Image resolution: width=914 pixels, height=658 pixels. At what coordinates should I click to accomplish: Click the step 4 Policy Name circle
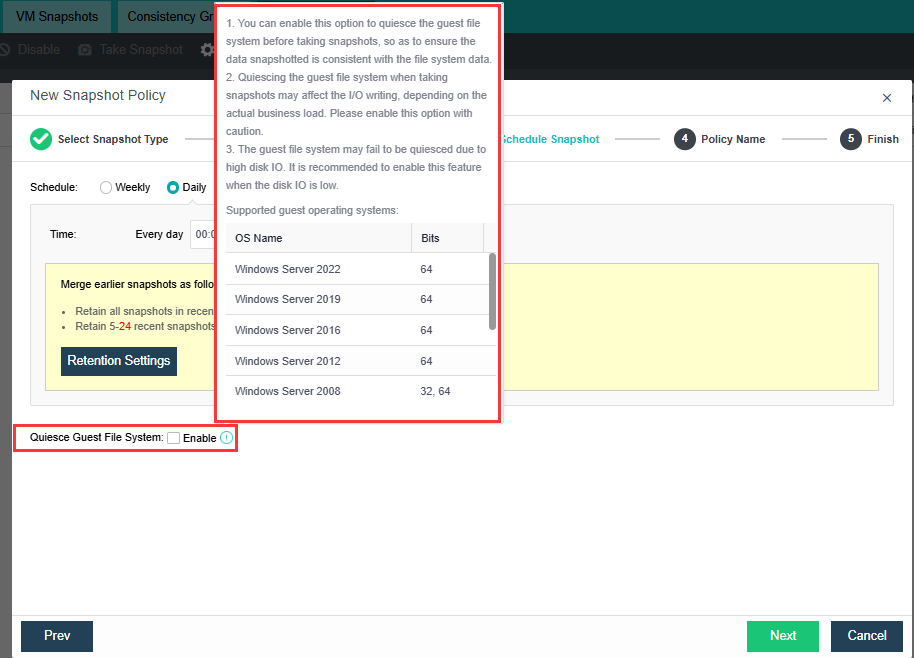tap(684, 139)
